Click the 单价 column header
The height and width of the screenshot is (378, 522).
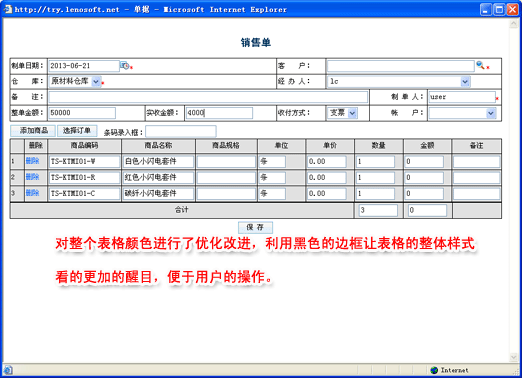[x=330, y=146]
